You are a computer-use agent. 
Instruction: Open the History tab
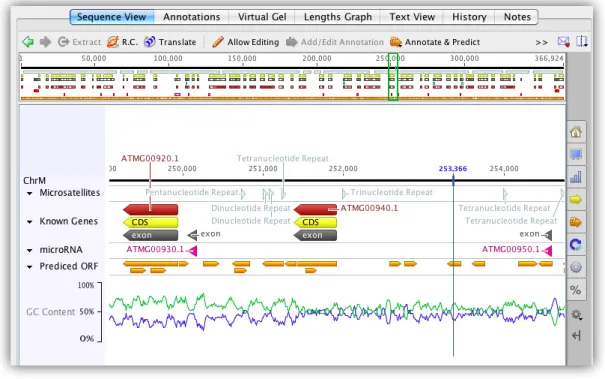[469, 17]
